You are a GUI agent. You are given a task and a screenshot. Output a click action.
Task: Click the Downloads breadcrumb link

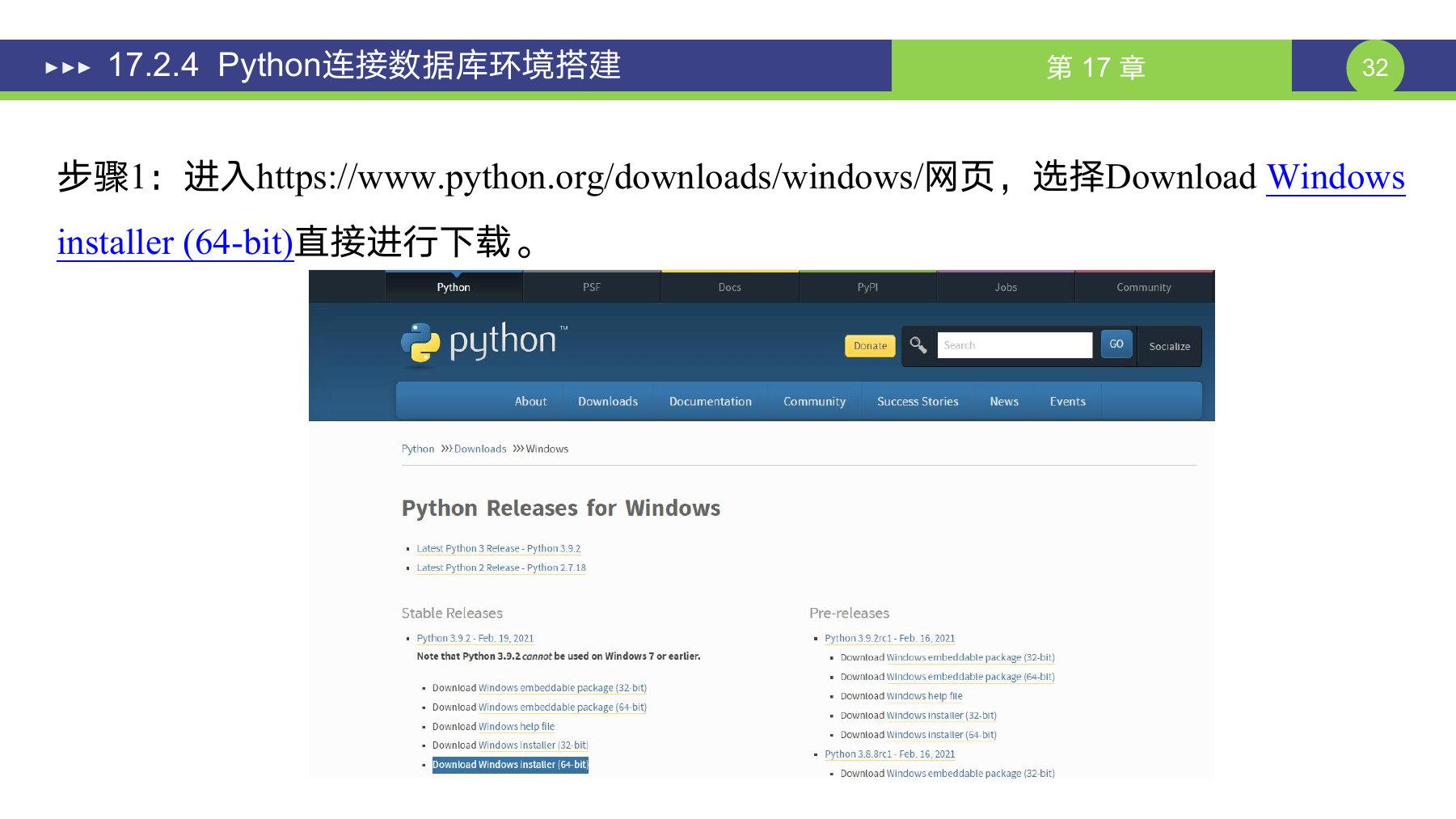(480, 449)
